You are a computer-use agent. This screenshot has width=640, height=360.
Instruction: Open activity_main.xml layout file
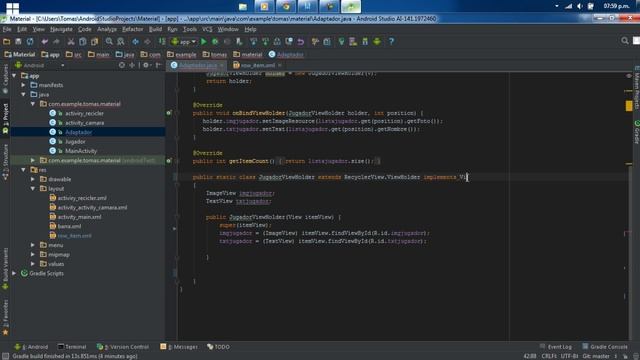[x=79, y=217]
